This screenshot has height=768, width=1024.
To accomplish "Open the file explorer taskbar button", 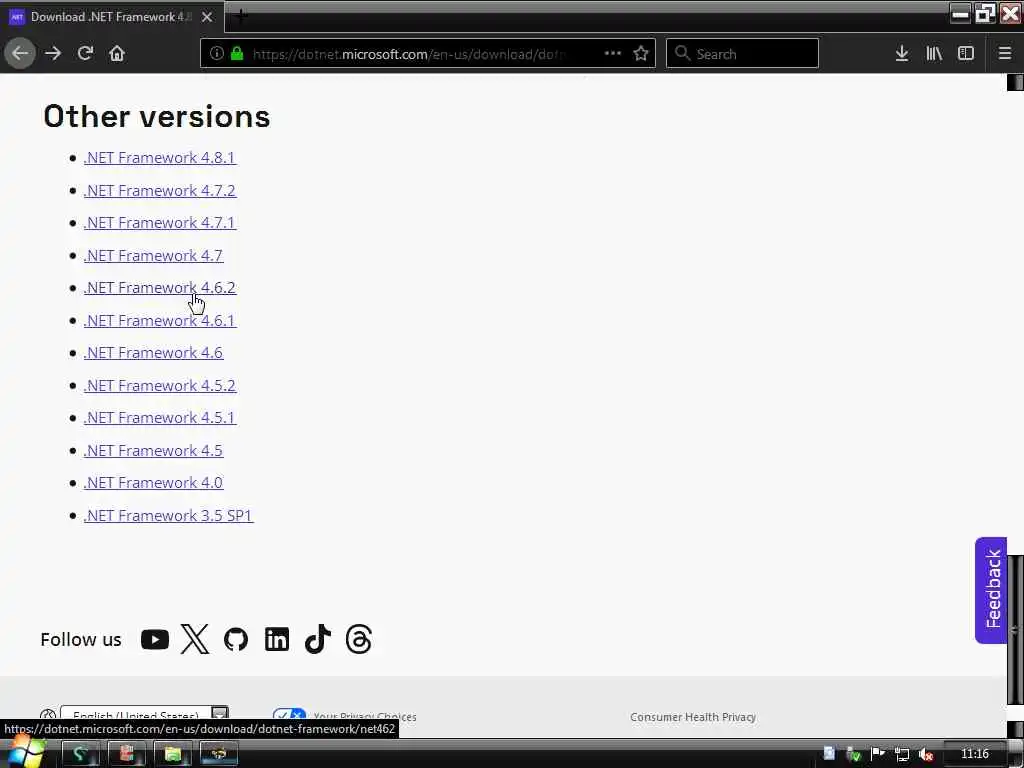I will point(173,754).
